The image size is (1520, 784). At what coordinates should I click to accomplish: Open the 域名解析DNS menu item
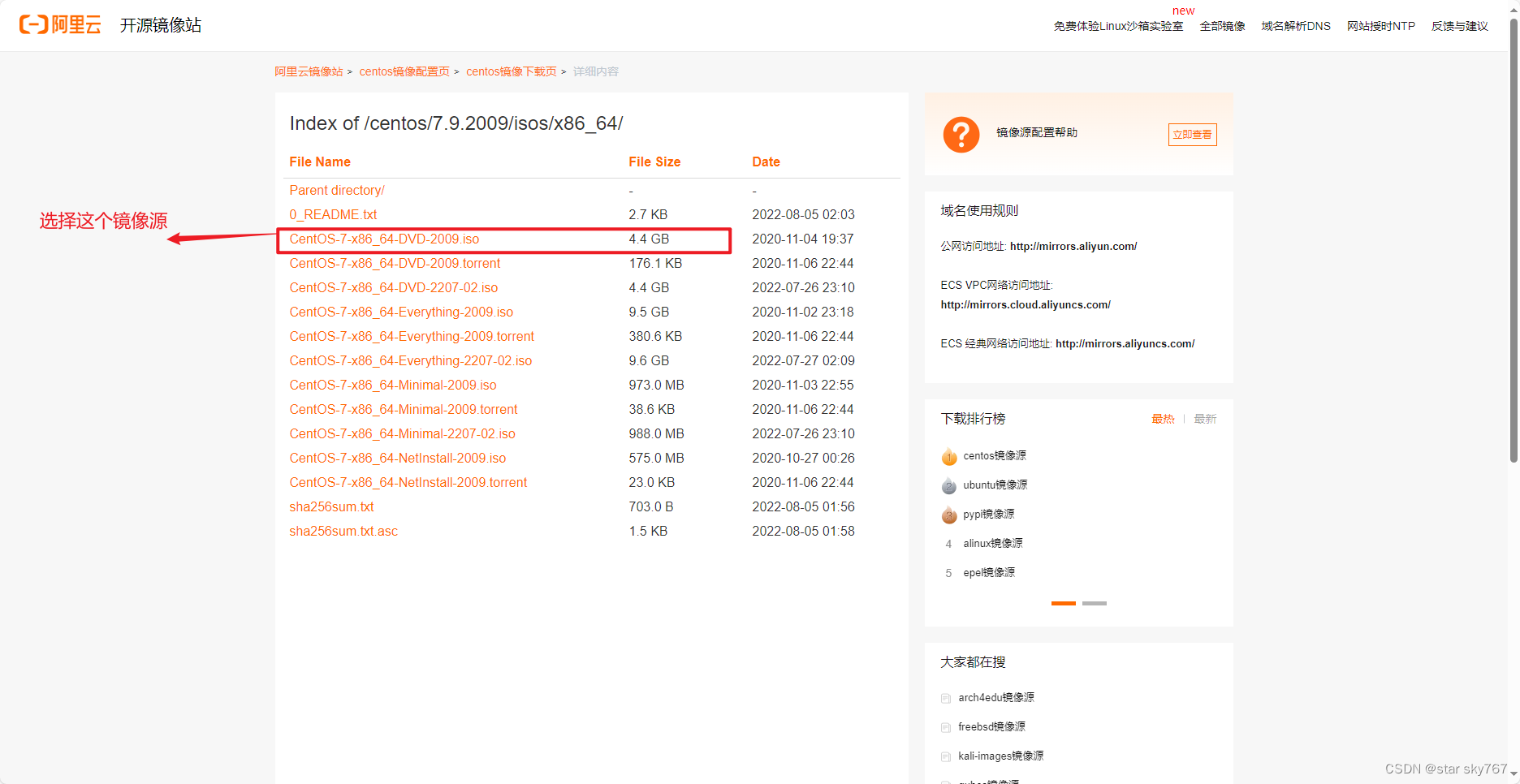[1296, 26]
